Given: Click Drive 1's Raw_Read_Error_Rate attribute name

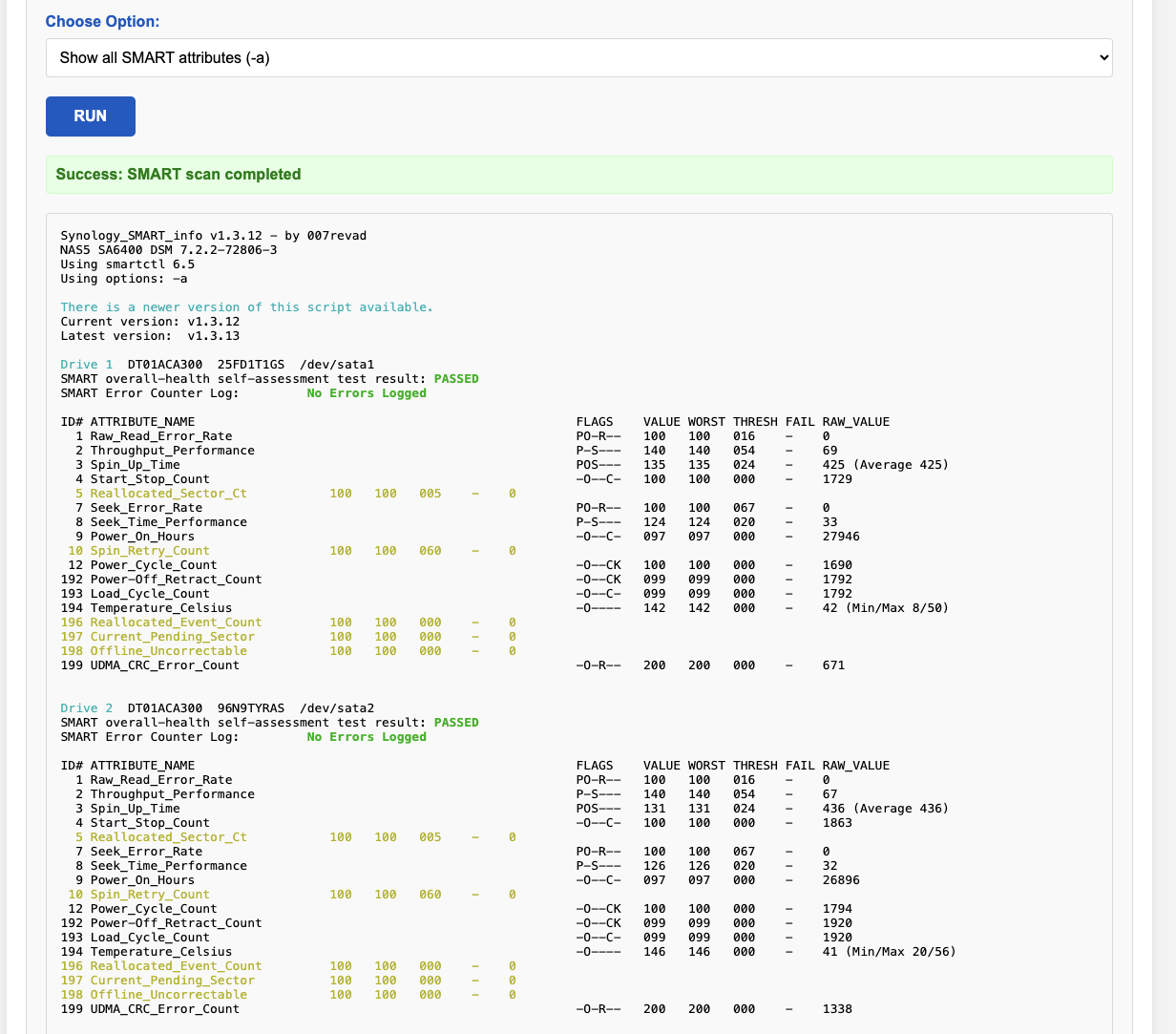Looking at the screenshot, I should (161, 436).
